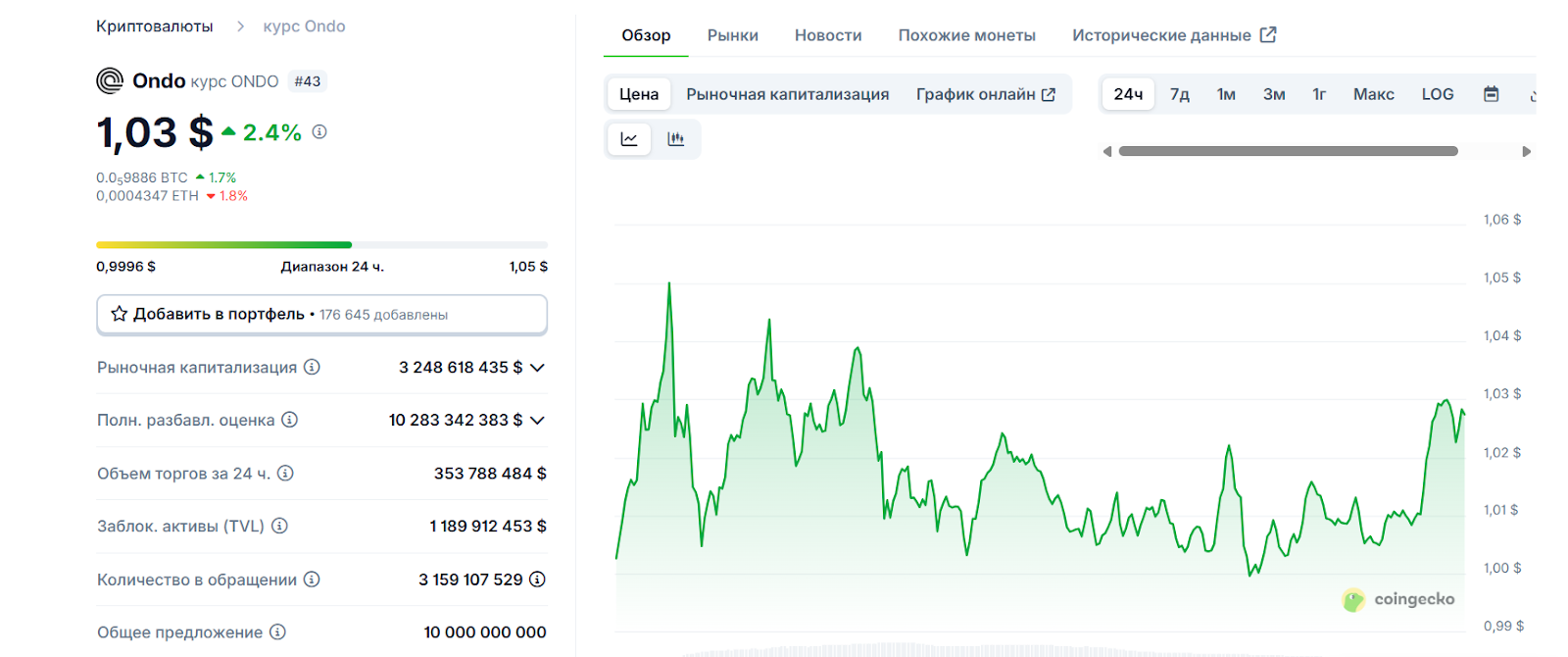The height and width of the screenshot is (657, 1568).
Task: Open external link icon of Исторические данные
Action: pos(1268,34)
